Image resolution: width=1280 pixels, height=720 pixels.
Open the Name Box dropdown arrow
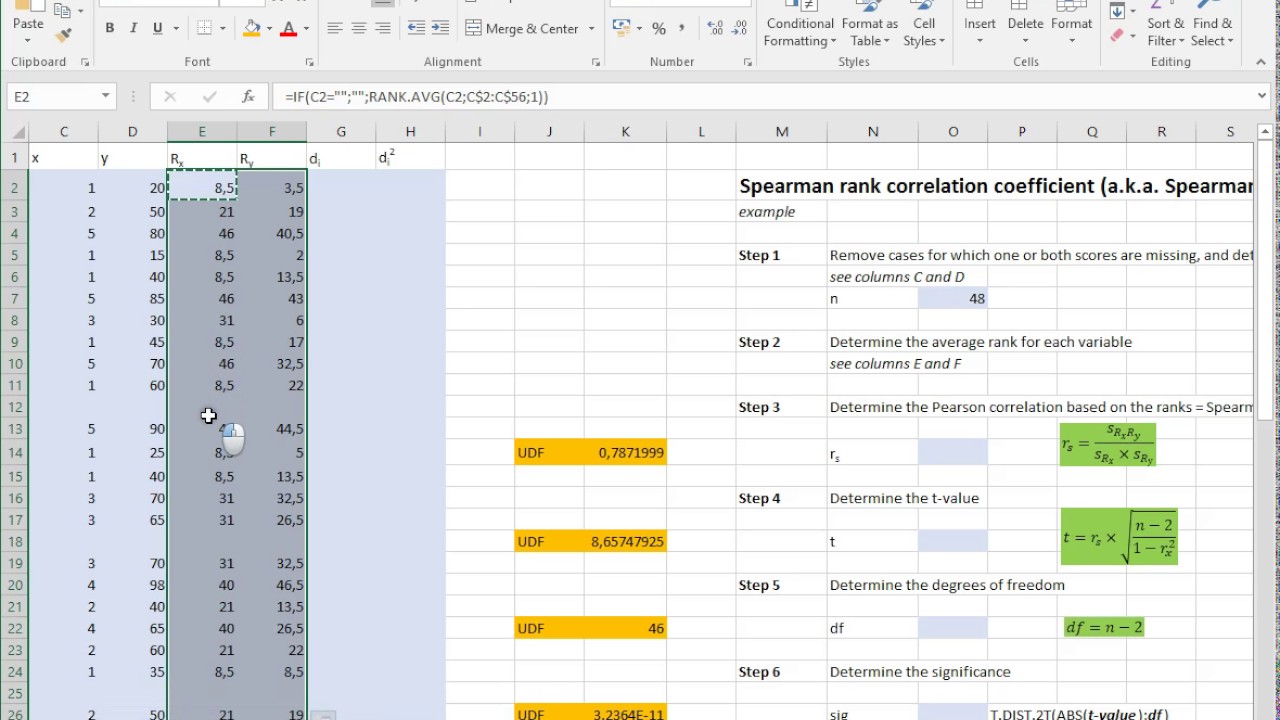pos(105,97)
